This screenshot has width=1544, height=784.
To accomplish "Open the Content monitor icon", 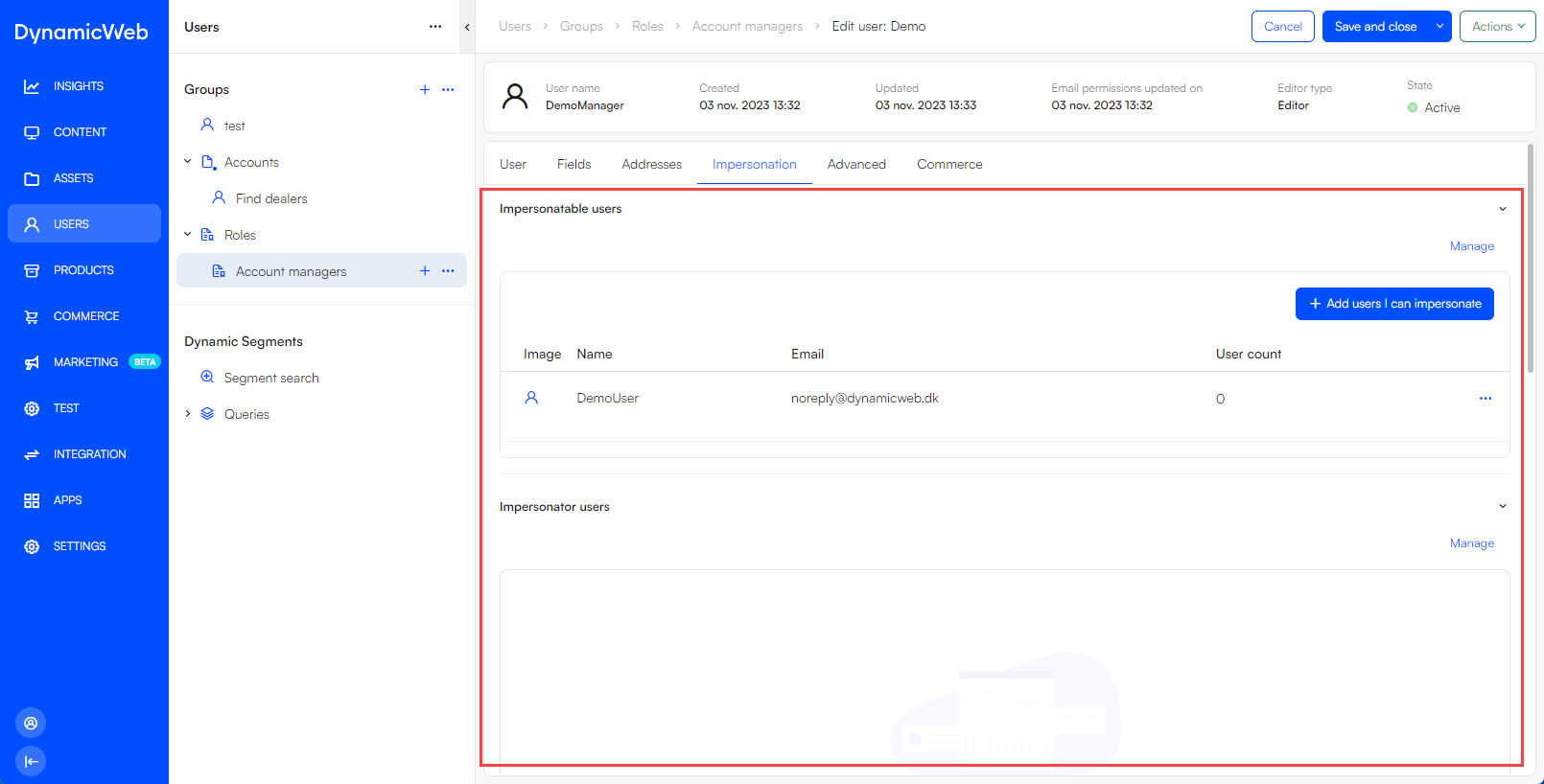I will tap(32, 132).
